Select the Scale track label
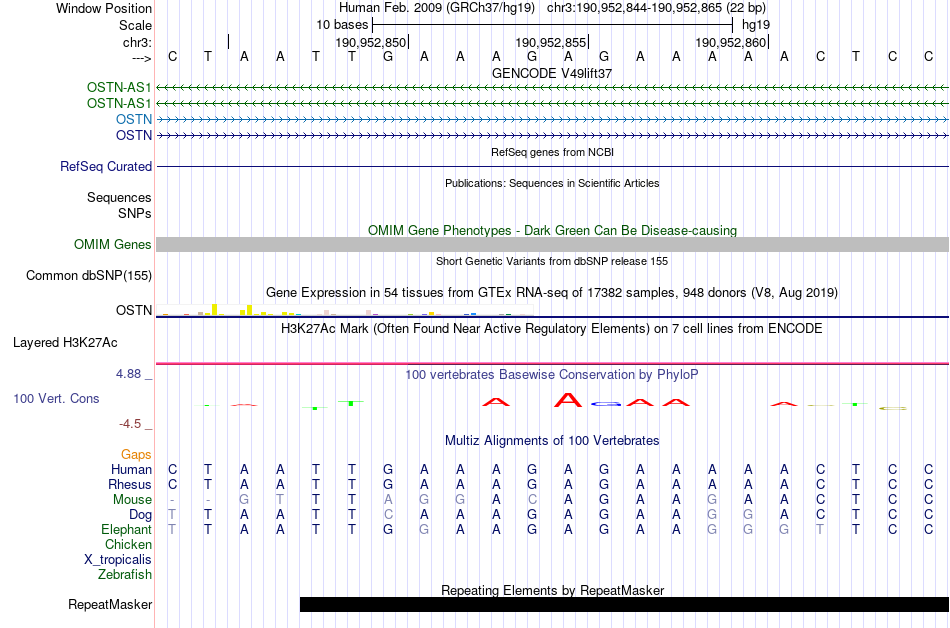This screenshot has height=628, width=950. click(x=135, y=25)
